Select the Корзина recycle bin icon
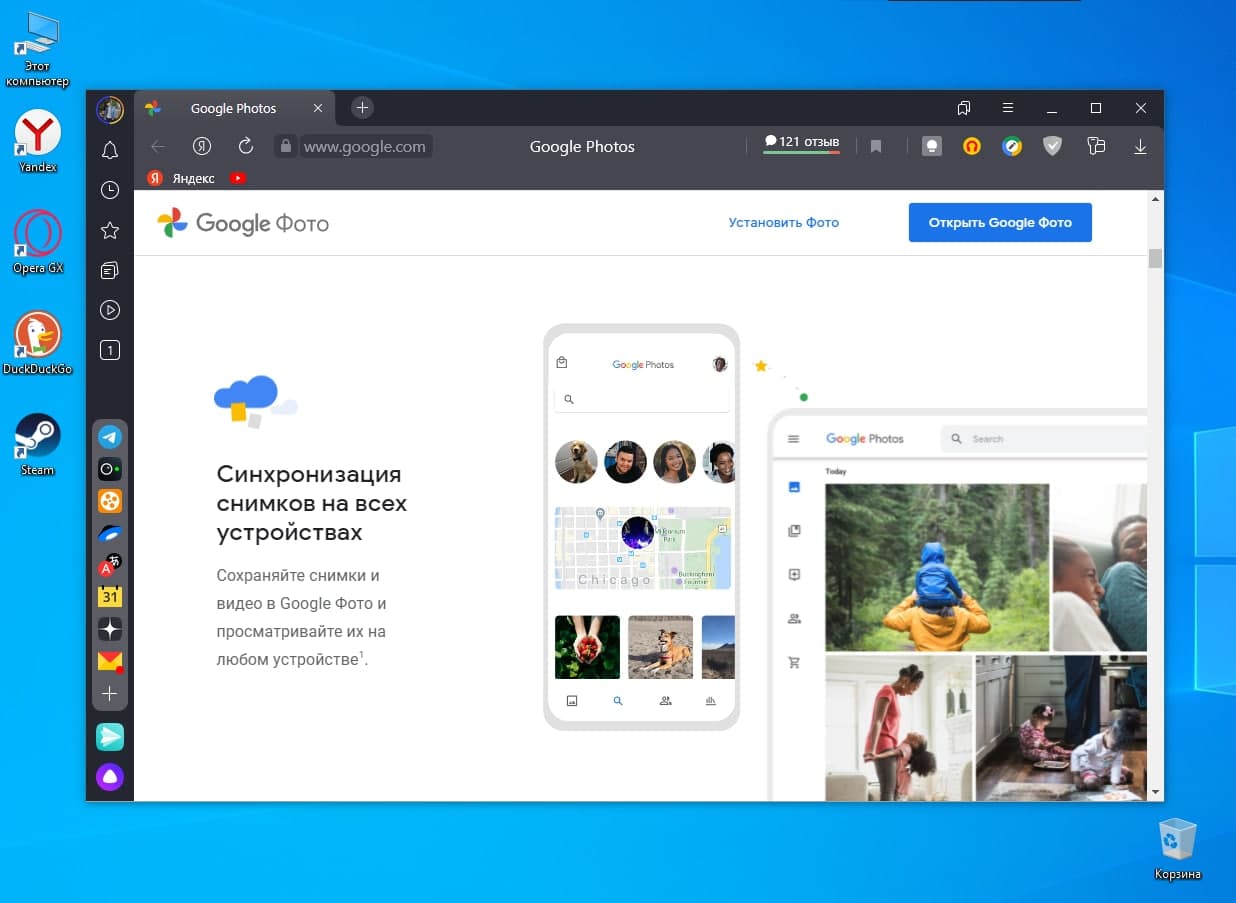The height and width of the screenshot is (903, 1236). [1177, 849]
